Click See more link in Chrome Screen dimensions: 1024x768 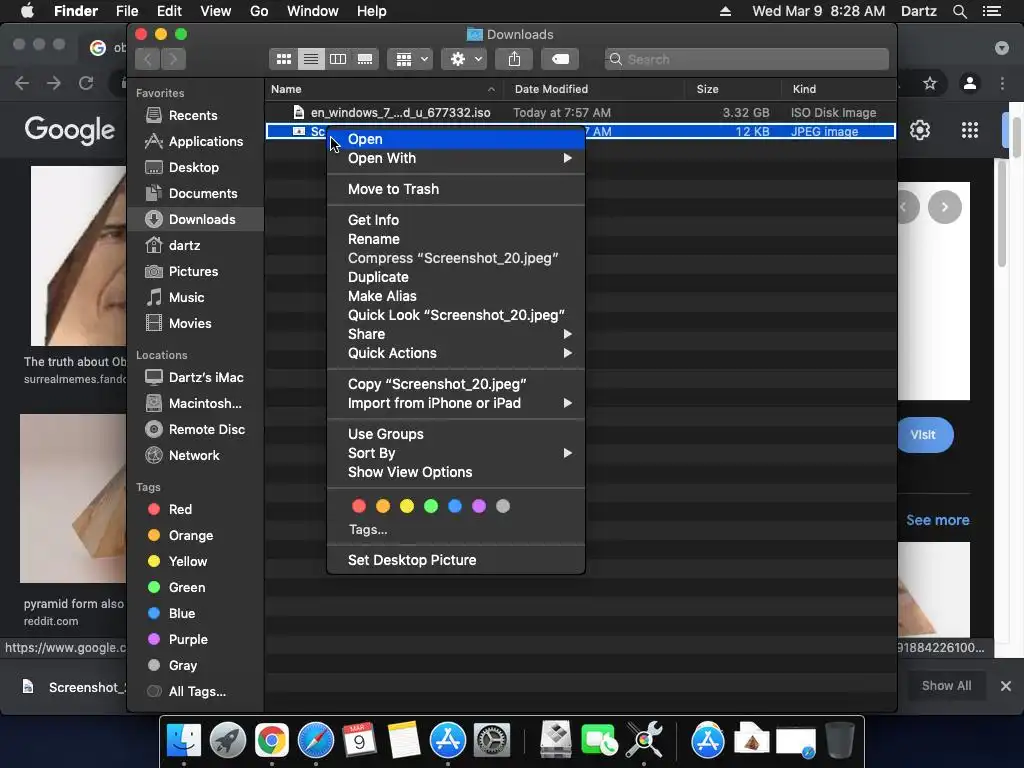coord(938,520)
